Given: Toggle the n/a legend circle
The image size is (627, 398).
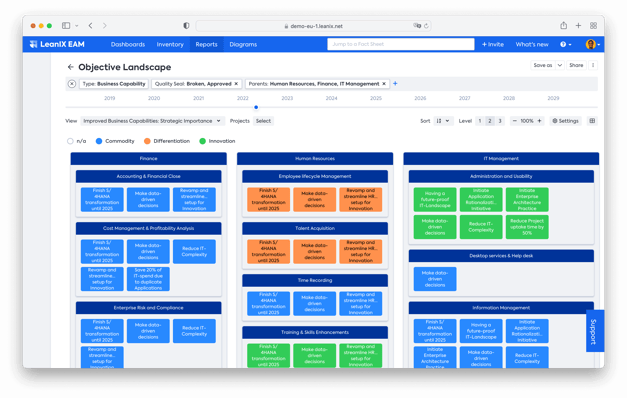Looking at the screenshot, I should 70,141.
